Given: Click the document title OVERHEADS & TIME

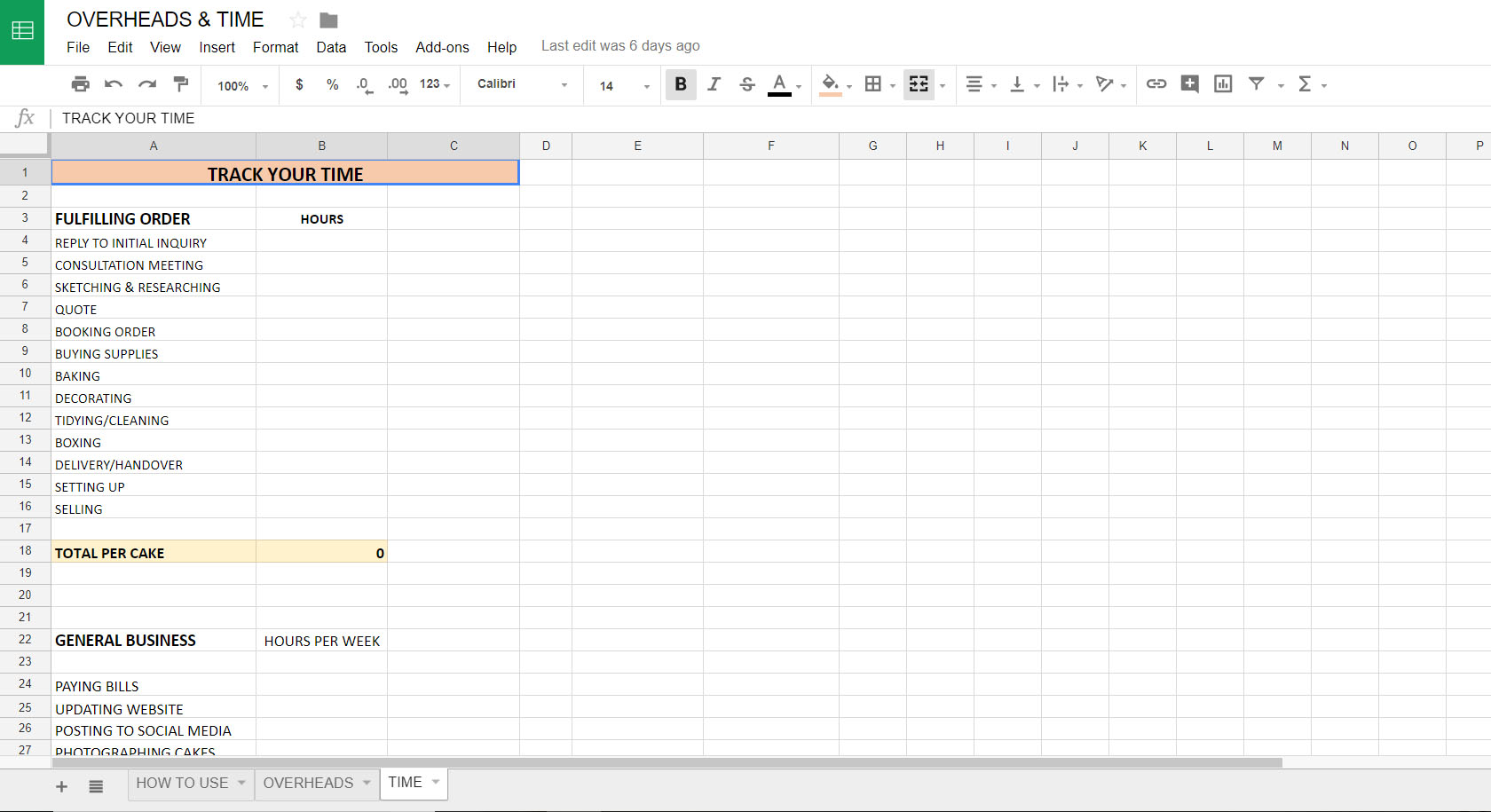Looking at the screenshot, I should (165, 20).
